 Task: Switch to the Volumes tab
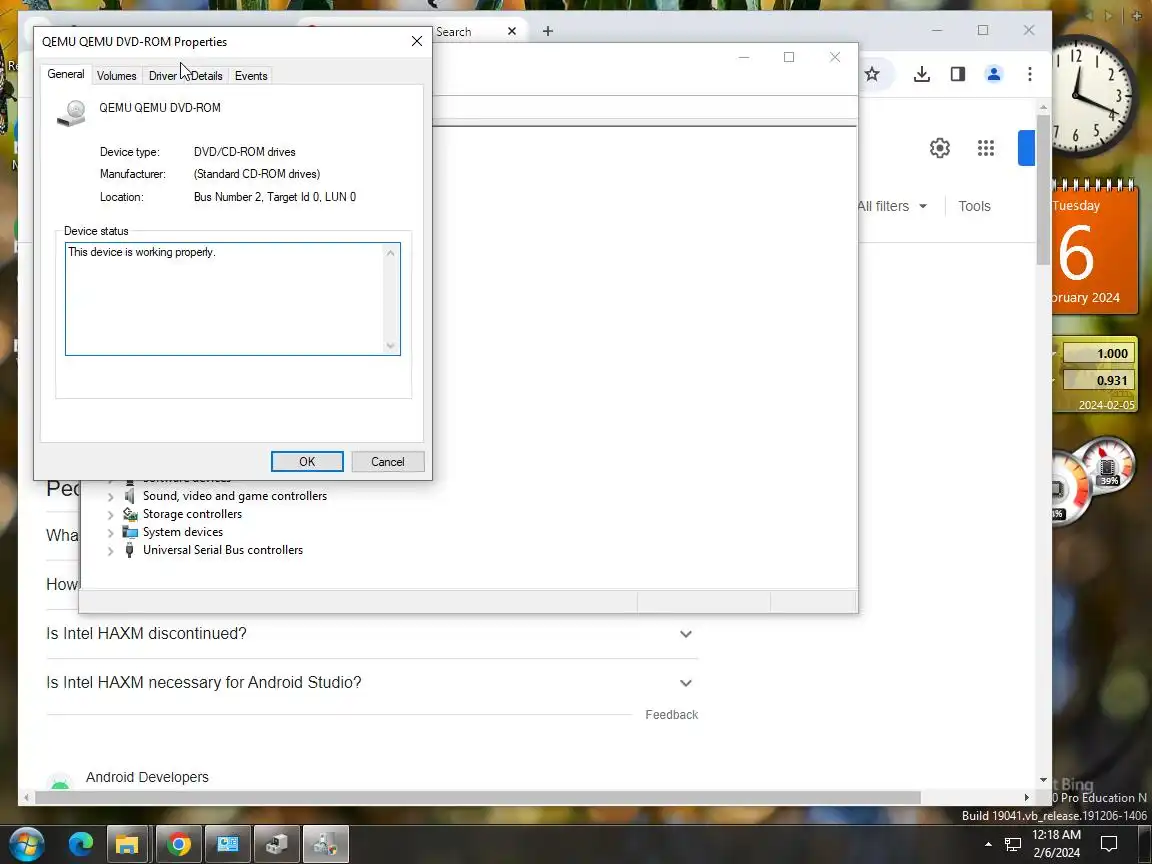(x=116, y=76)
